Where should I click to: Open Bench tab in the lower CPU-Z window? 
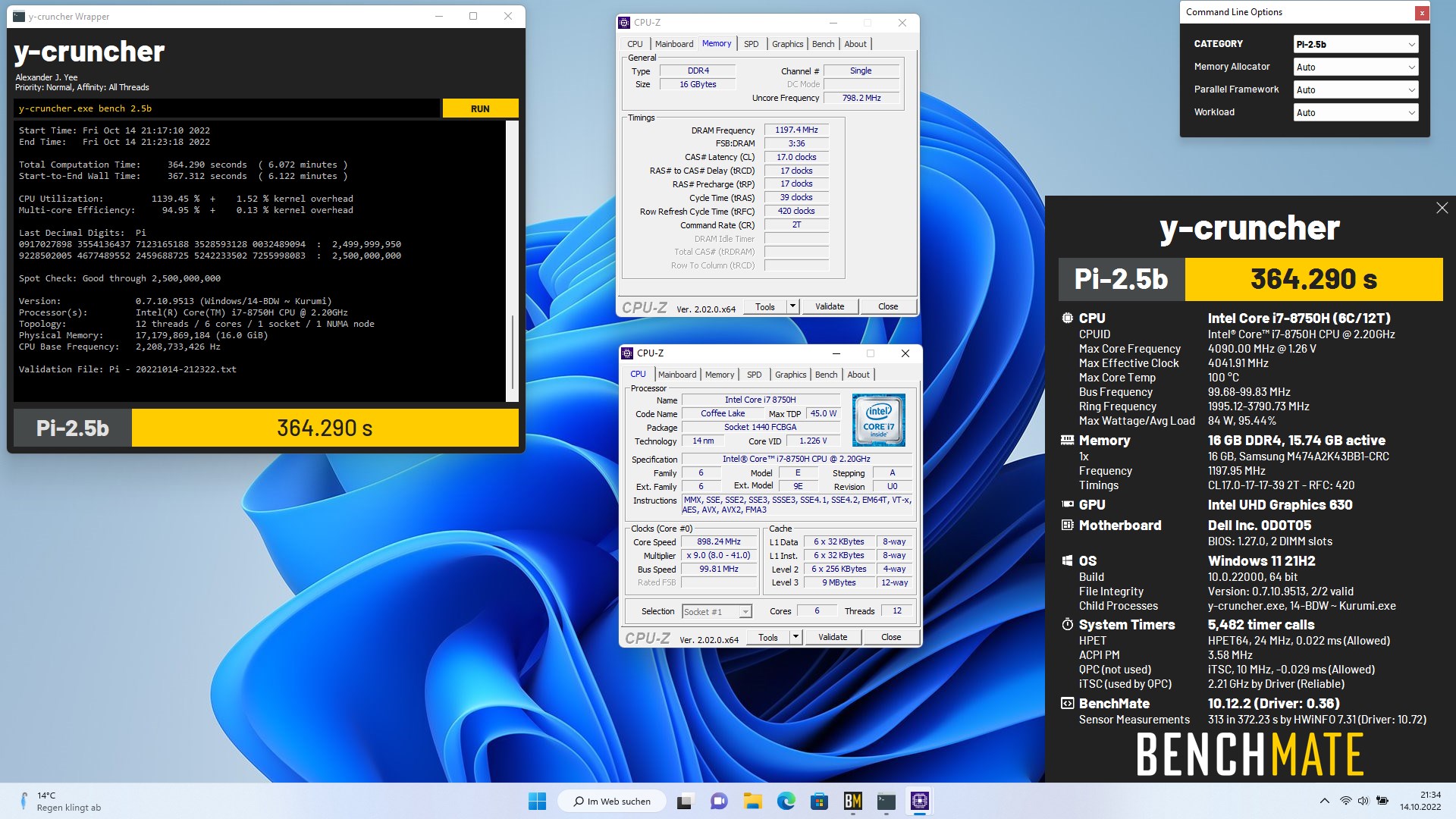point(826,375)
